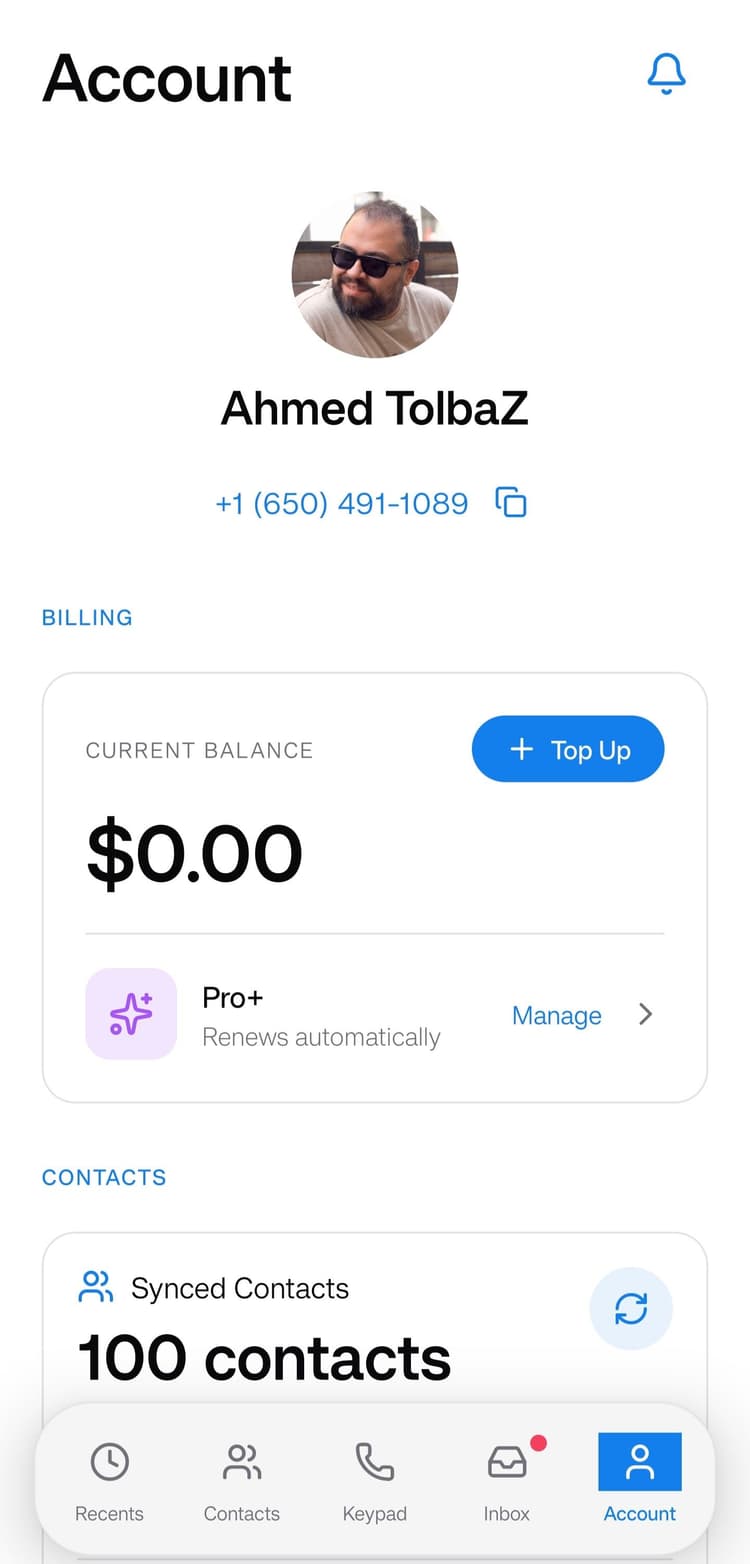Expand Pro+ plan with chevron arrow
Viewport: 750px width, 1564px height.
pos(646,1015)
